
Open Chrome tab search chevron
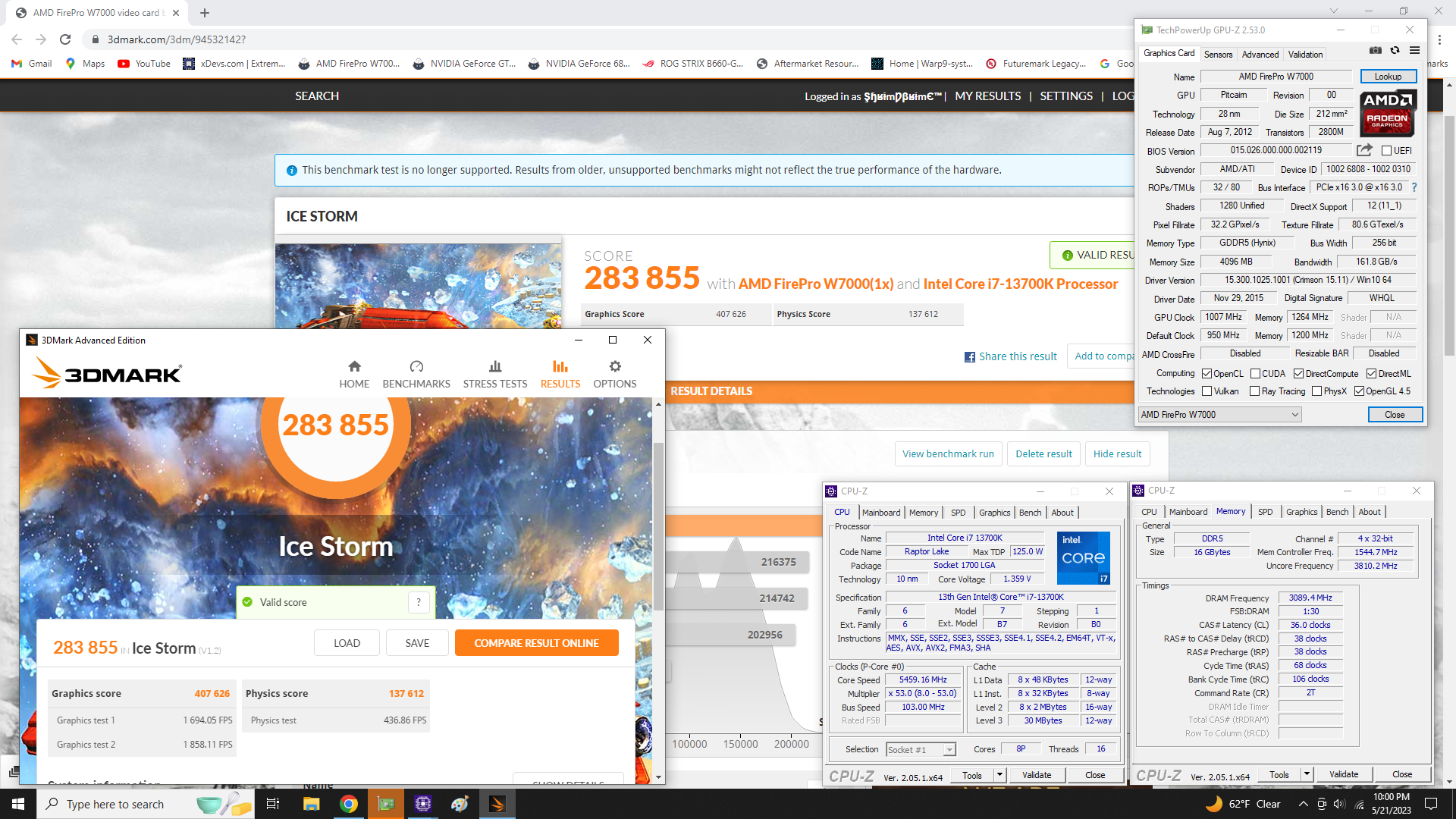1334,11
